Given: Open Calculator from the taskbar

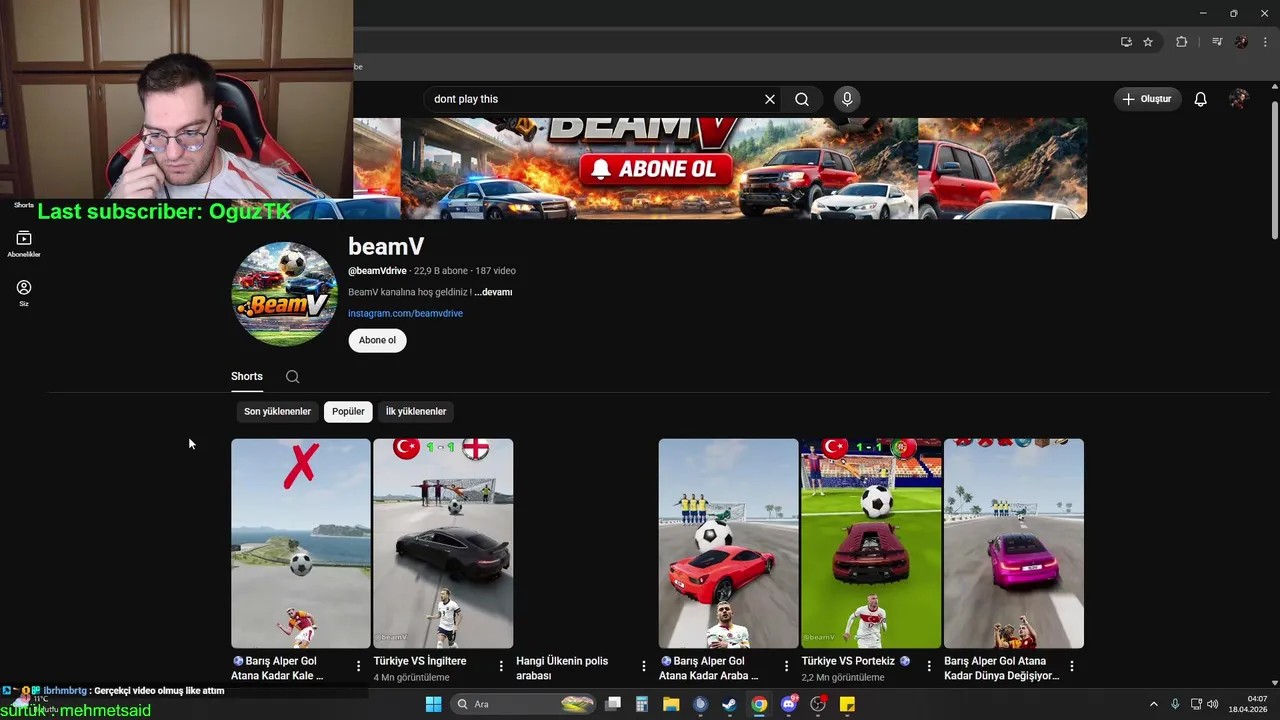Looking at the screenshot, I should click(642, 704).
